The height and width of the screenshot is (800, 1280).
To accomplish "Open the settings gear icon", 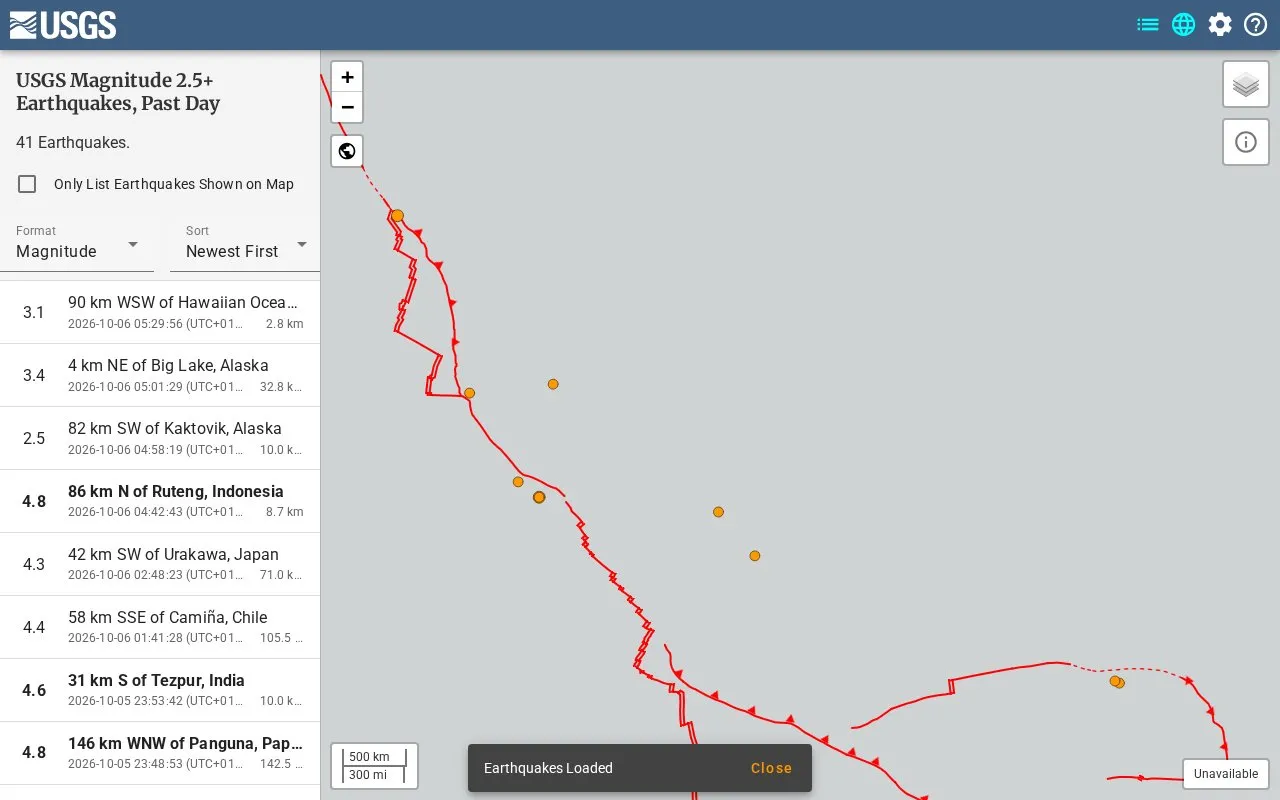I will [x=1220, y=25].
